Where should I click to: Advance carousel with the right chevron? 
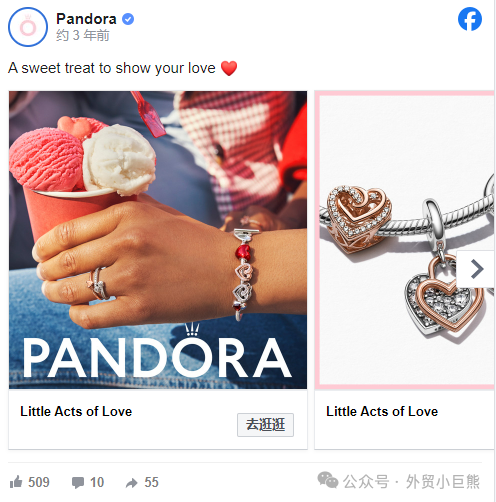[477, 269]
